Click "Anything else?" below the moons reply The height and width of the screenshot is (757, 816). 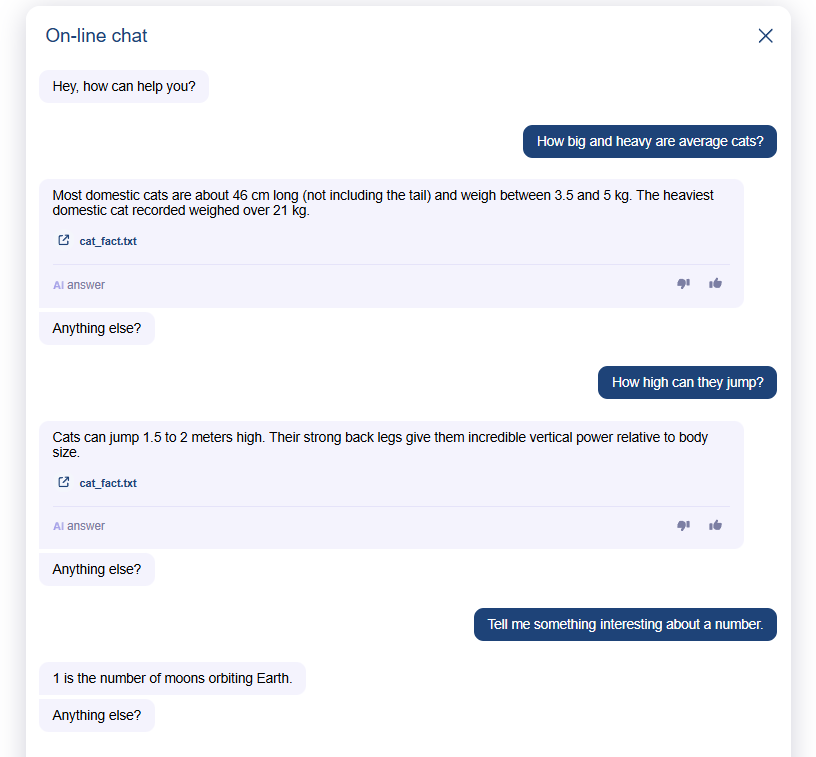(97, 715)
